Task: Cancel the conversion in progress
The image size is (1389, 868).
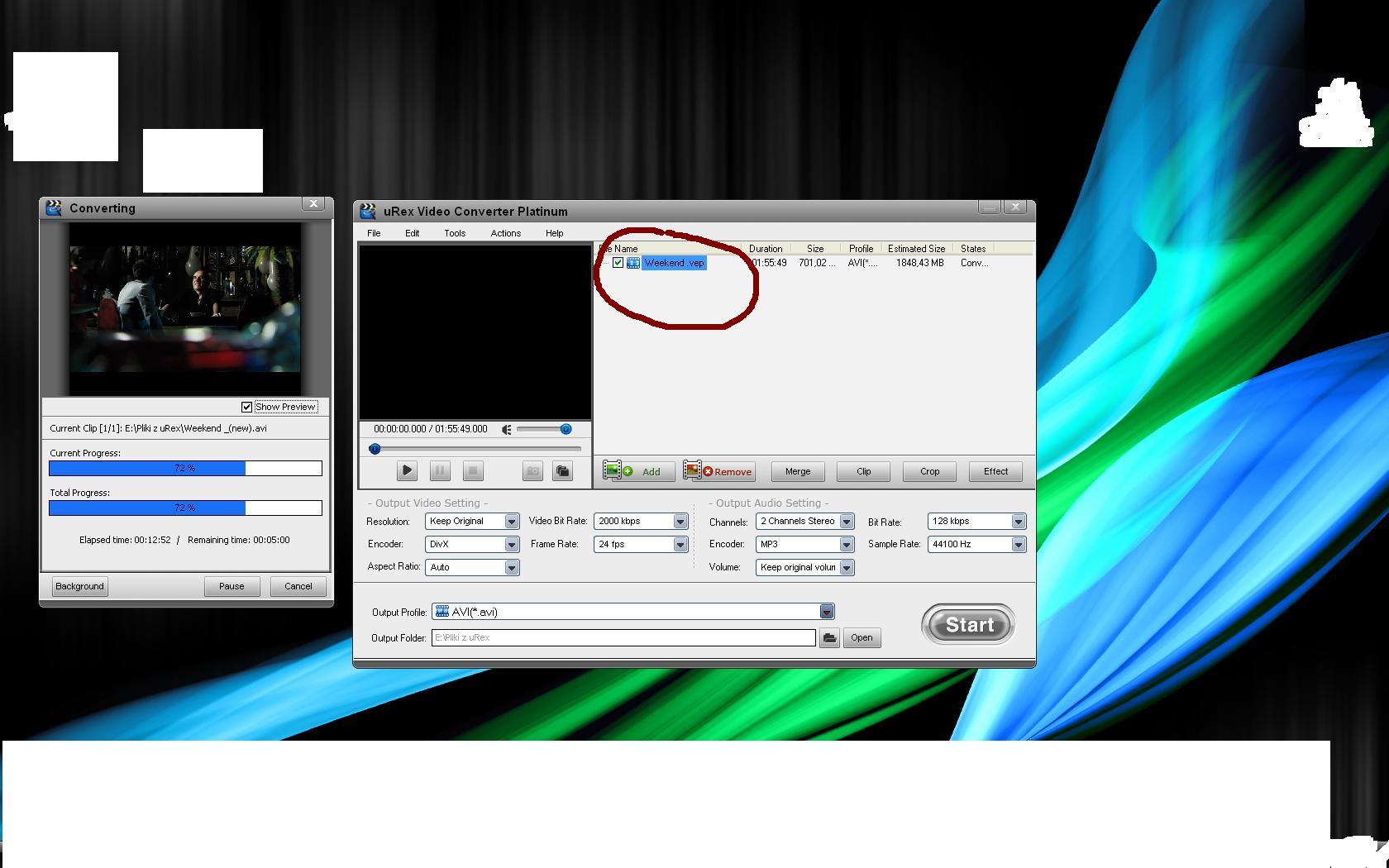Action: 298,586
